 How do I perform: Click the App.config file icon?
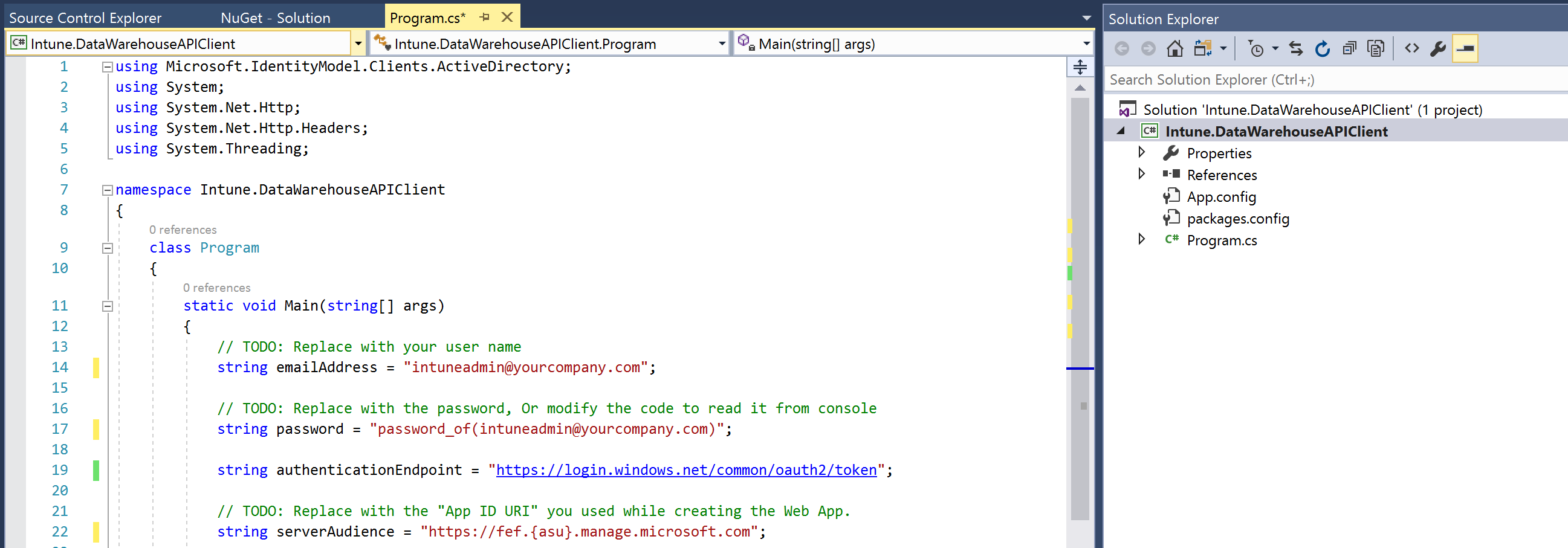[x=1171, y=196]
